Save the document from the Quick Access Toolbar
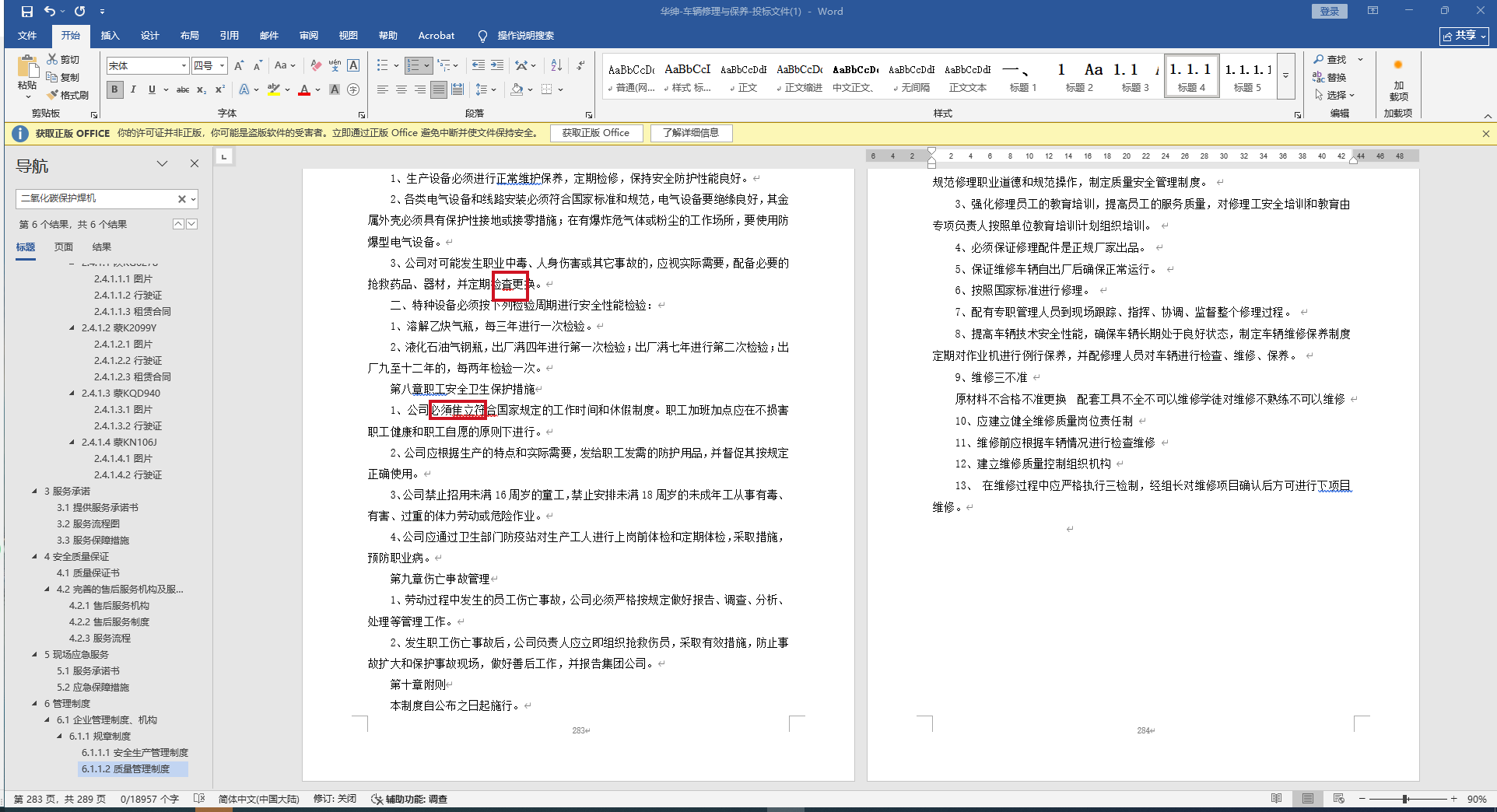The width and height of the screenshot is (1497, 812). pyautogui.click(x=27, y=12)
